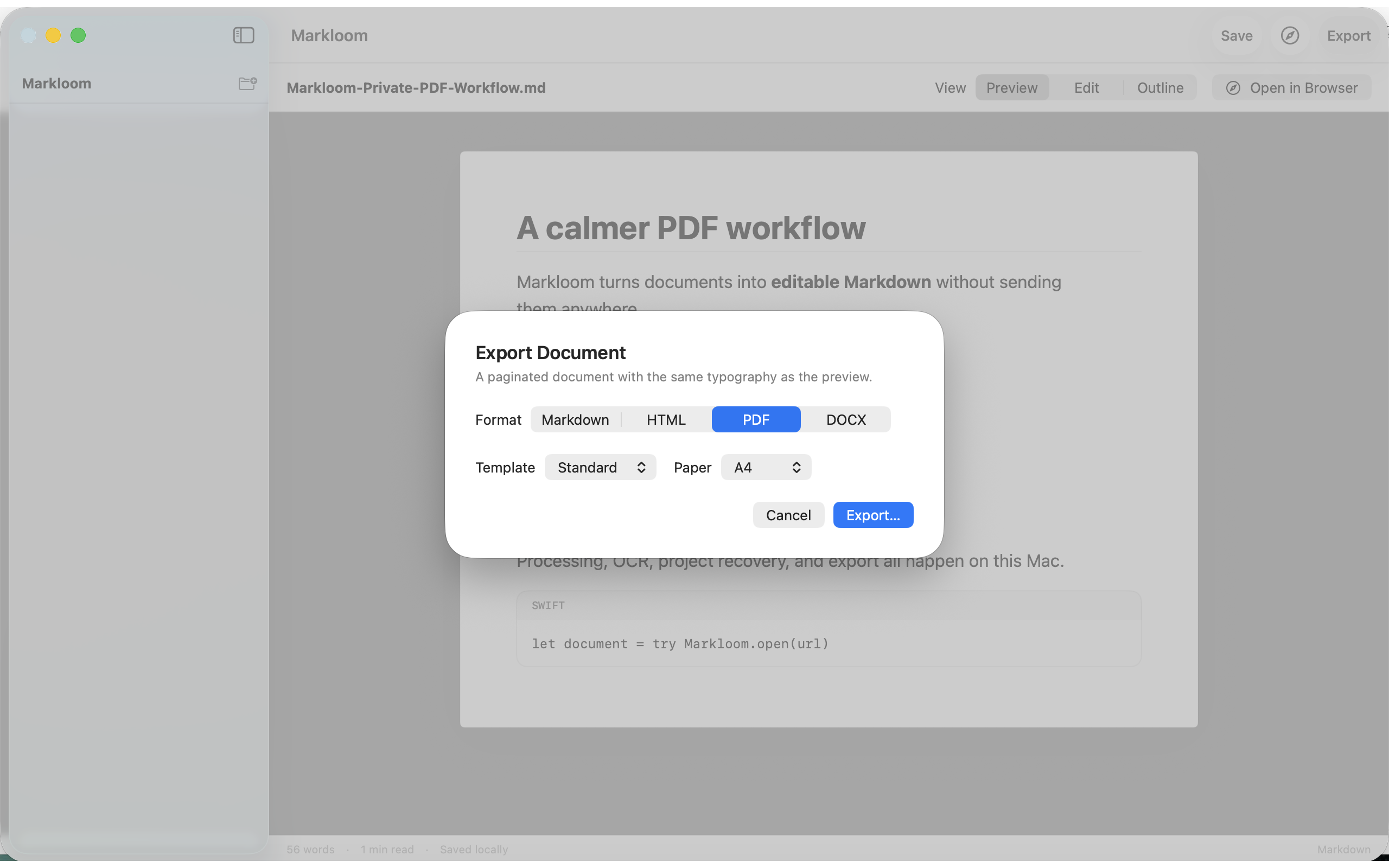This screenshot has height=868, width=1389.
Task: Select DOCX export format
Action: (x=846, y=420)
